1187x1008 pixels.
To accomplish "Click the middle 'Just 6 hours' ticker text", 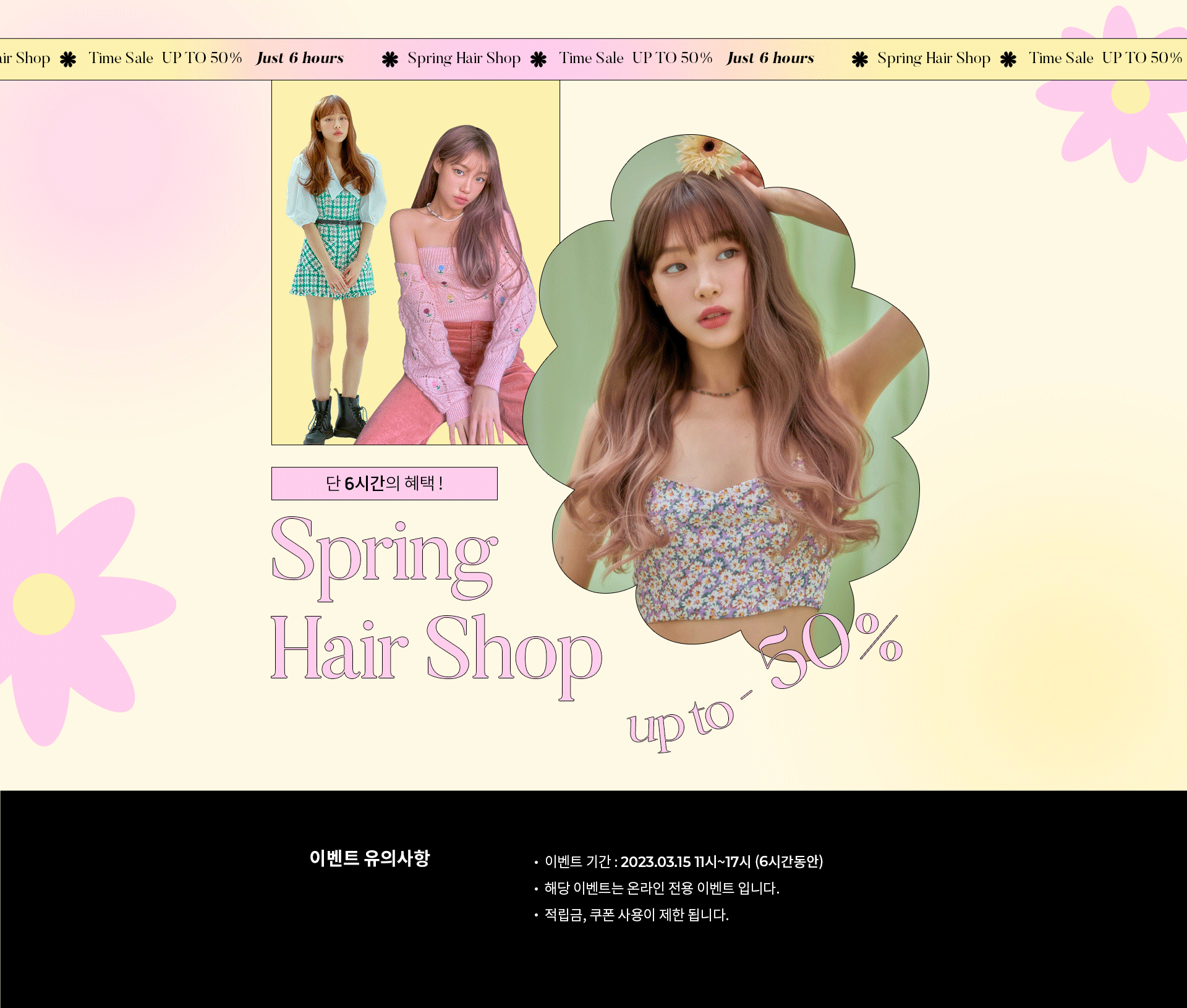I will coord(770,58).
